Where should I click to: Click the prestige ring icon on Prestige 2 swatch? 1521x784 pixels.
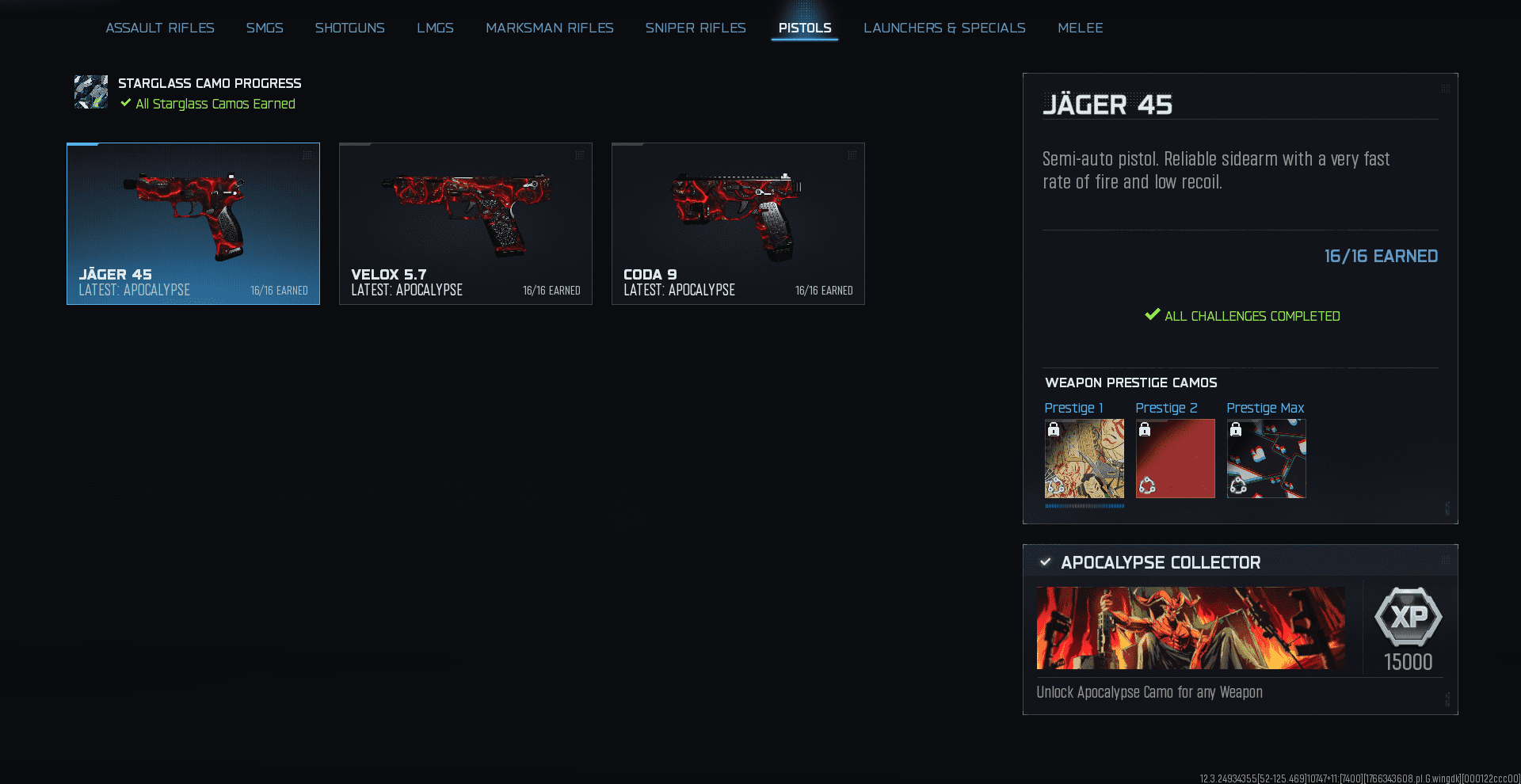coord(1147,485)
